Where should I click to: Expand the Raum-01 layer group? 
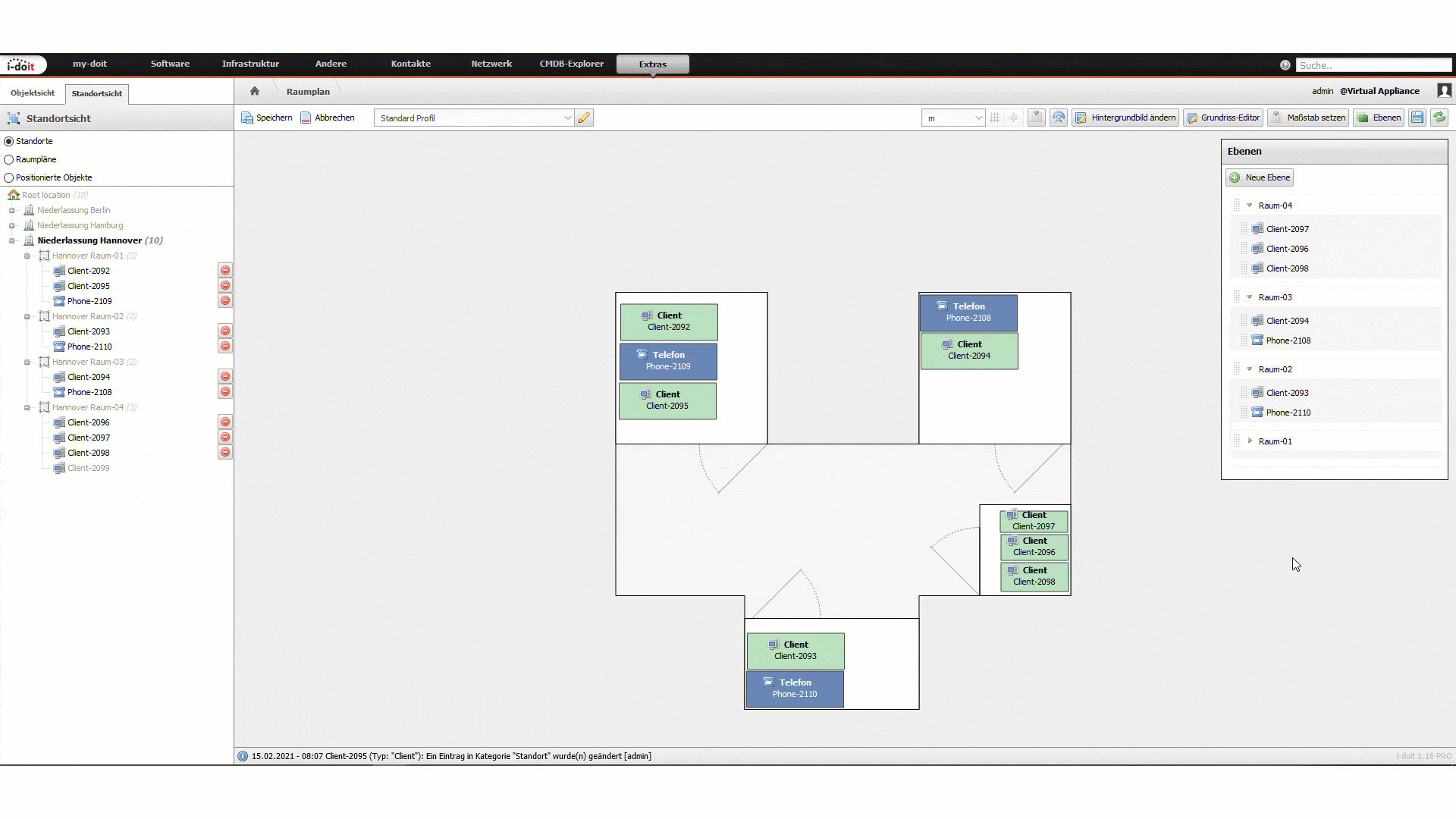(x=1250, y=441)
